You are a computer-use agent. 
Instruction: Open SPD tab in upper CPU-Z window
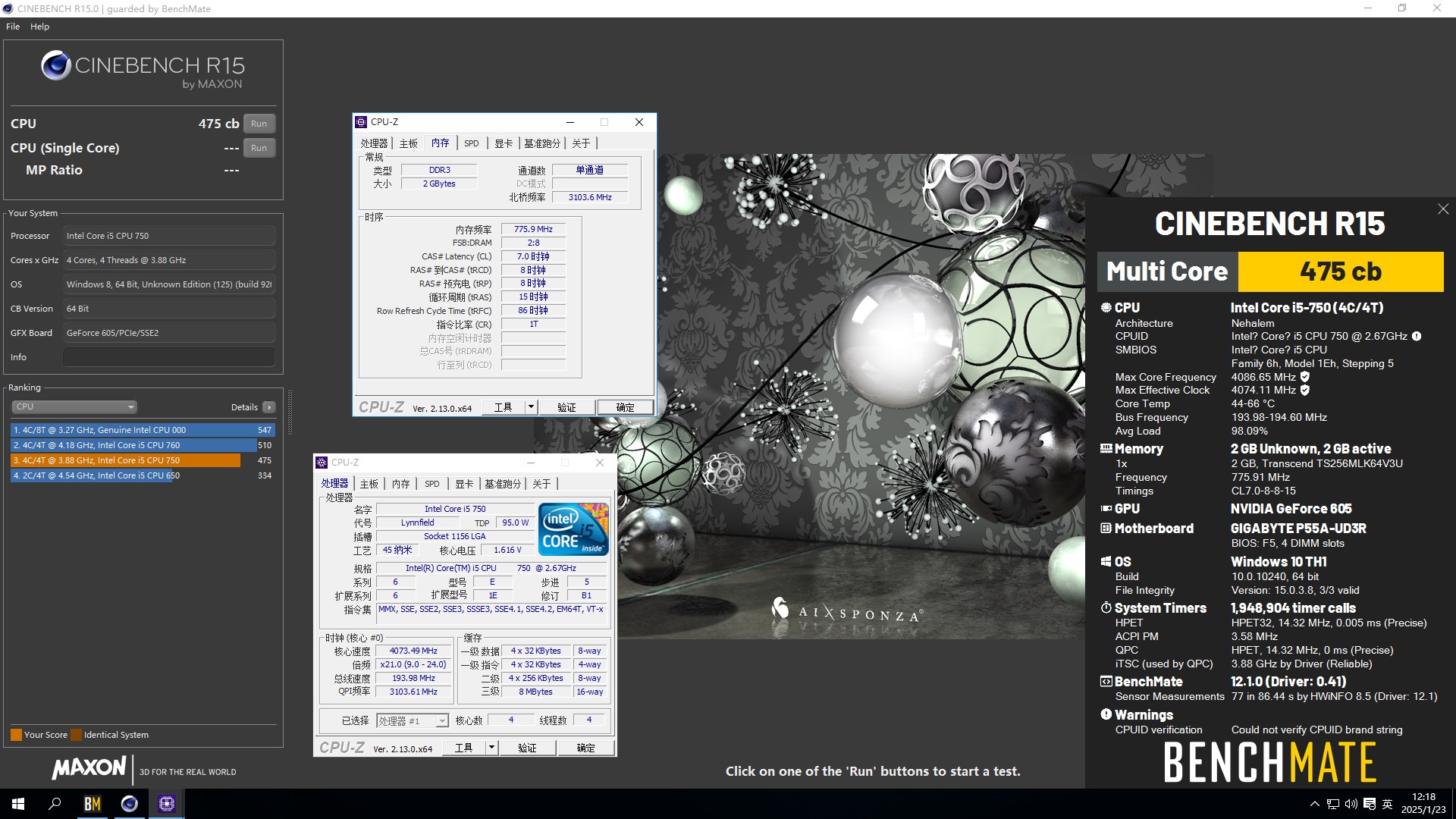pos(472,143)
